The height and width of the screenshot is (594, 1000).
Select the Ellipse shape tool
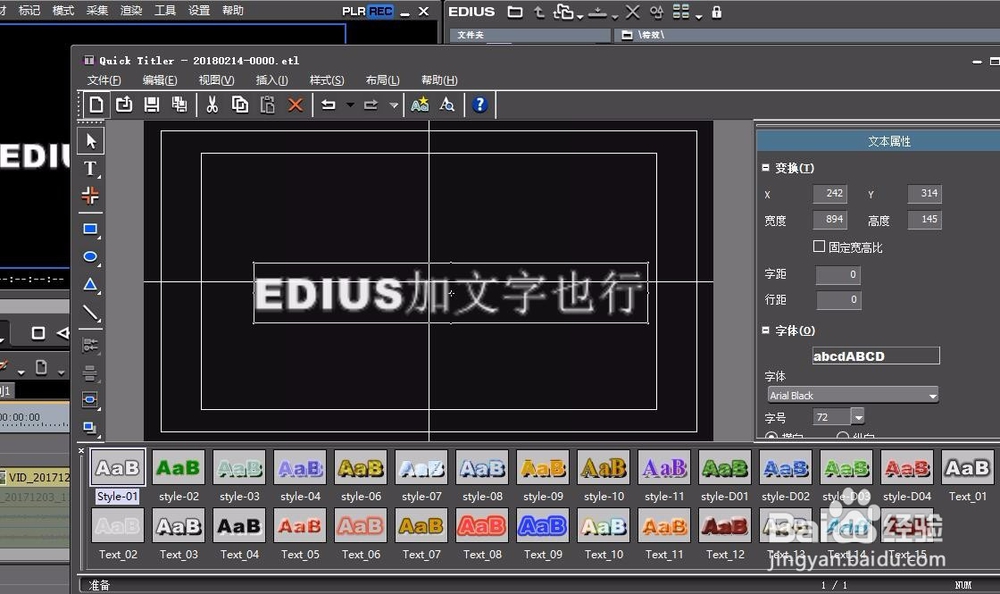click(91, 257)
